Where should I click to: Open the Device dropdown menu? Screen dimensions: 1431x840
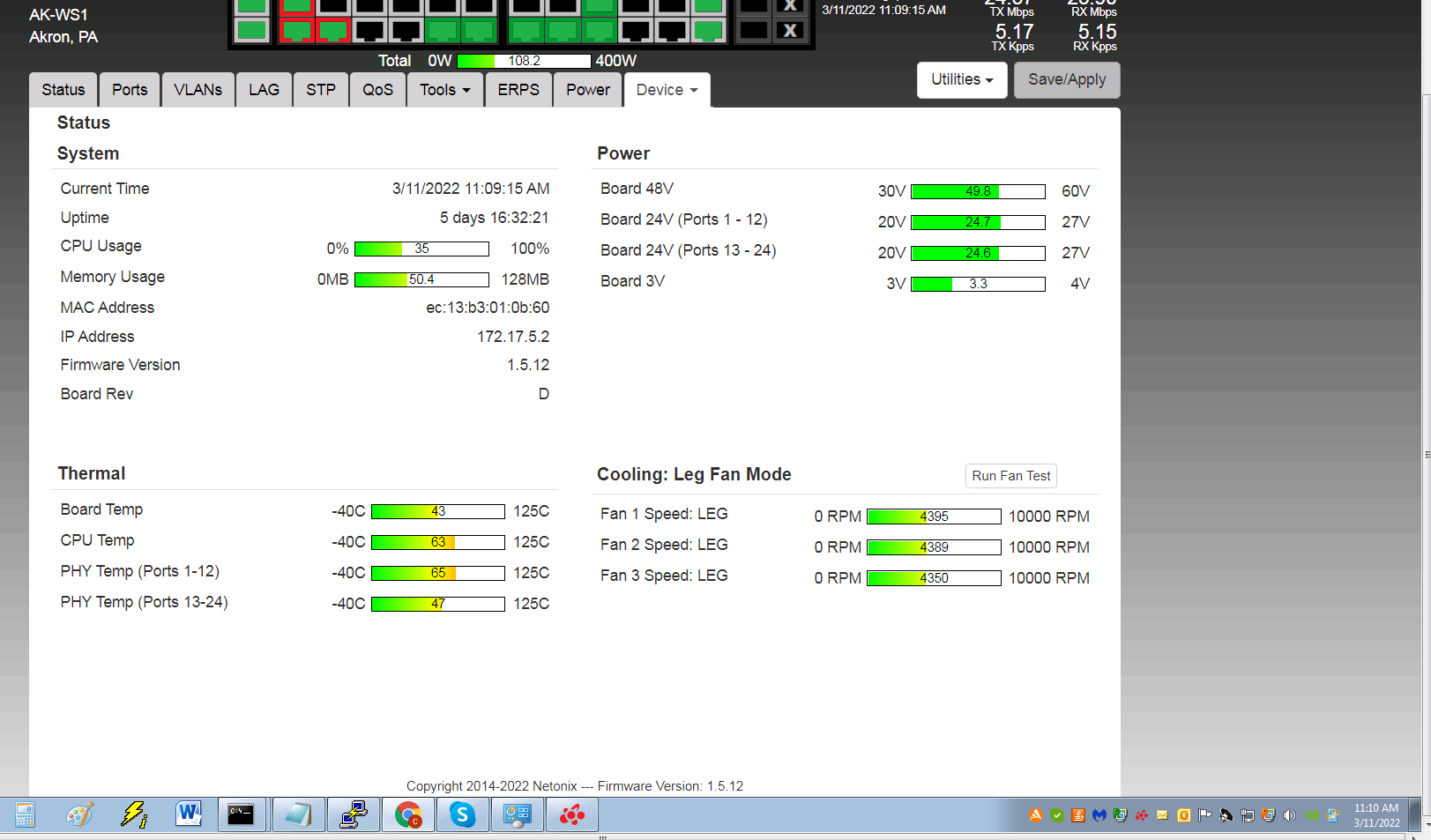(667, 90)
